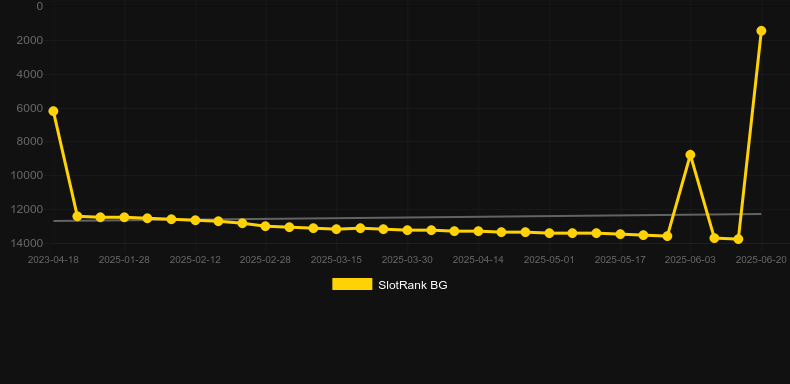
Task: Select the highest-ranked data point at 2025-06-20
Action: [761, 31]
